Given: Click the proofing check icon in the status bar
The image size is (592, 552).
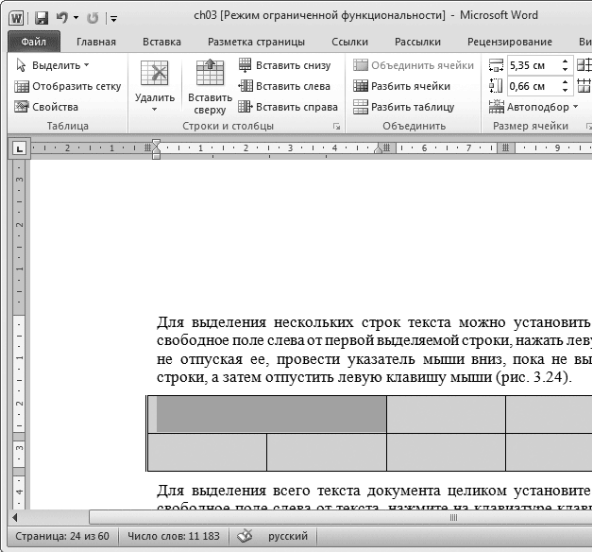Looking at the screenshot, I should click(x=245, y=536).
